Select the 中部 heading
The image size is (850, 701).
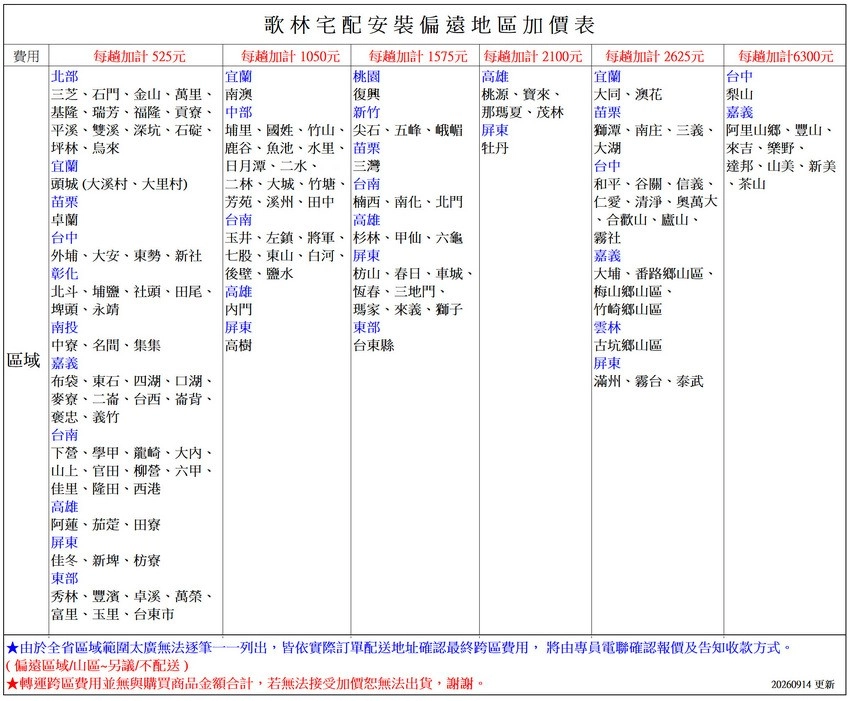pos(239,112)
